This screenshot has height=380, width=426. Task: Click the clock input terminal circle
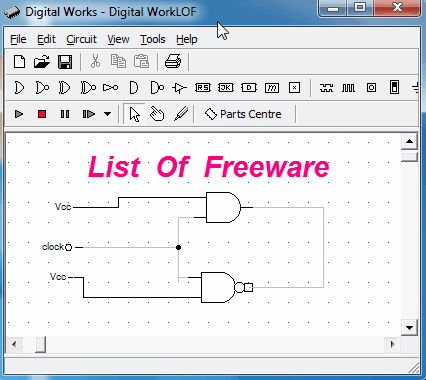68,247
